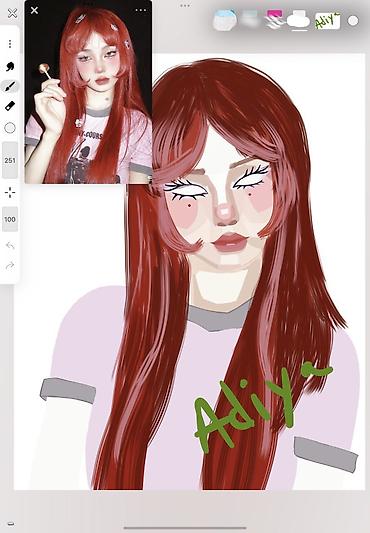
Task: Select the green Adiy signature layer thumbnail
Action: click(327, 20)
